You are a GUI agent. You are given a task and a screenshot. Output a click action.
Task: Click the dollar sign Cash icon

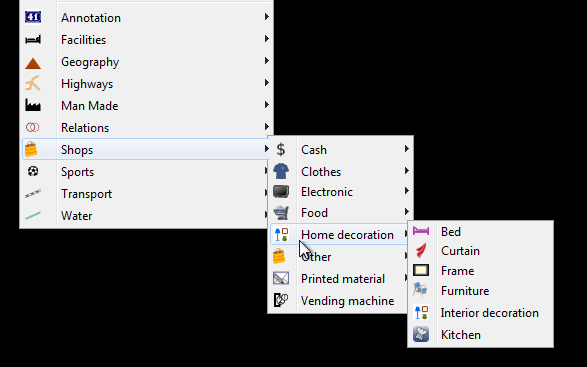(x=281, y=149)
